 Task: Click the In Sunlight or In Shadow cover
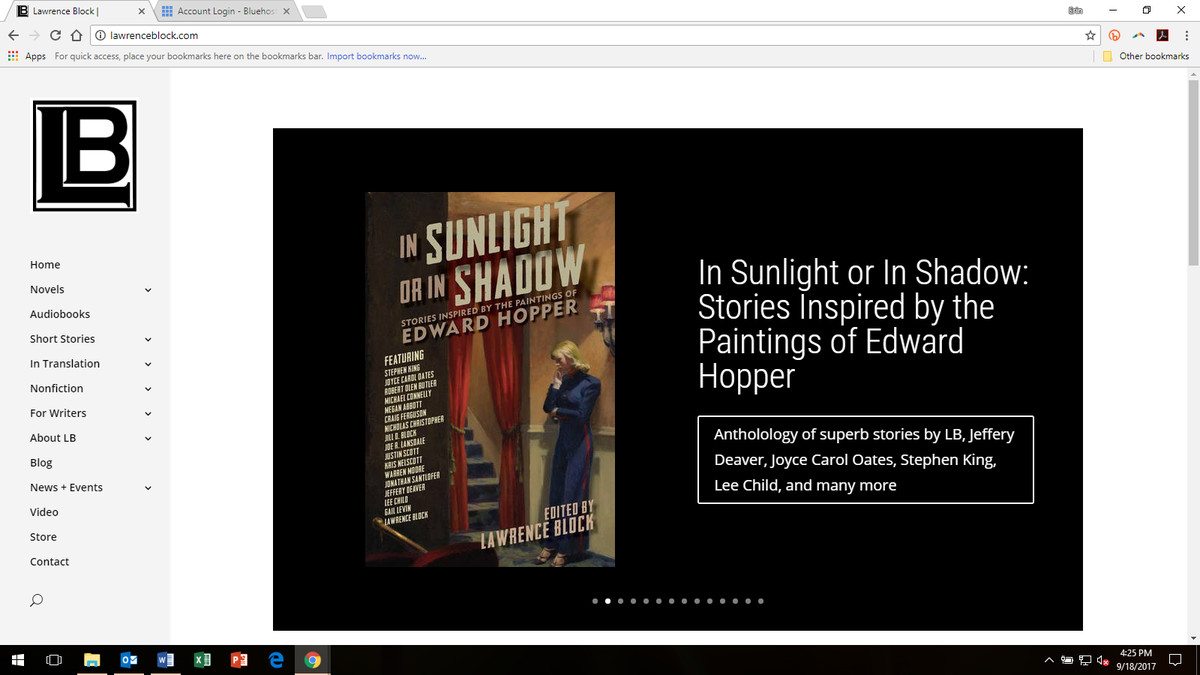point(490,379)
